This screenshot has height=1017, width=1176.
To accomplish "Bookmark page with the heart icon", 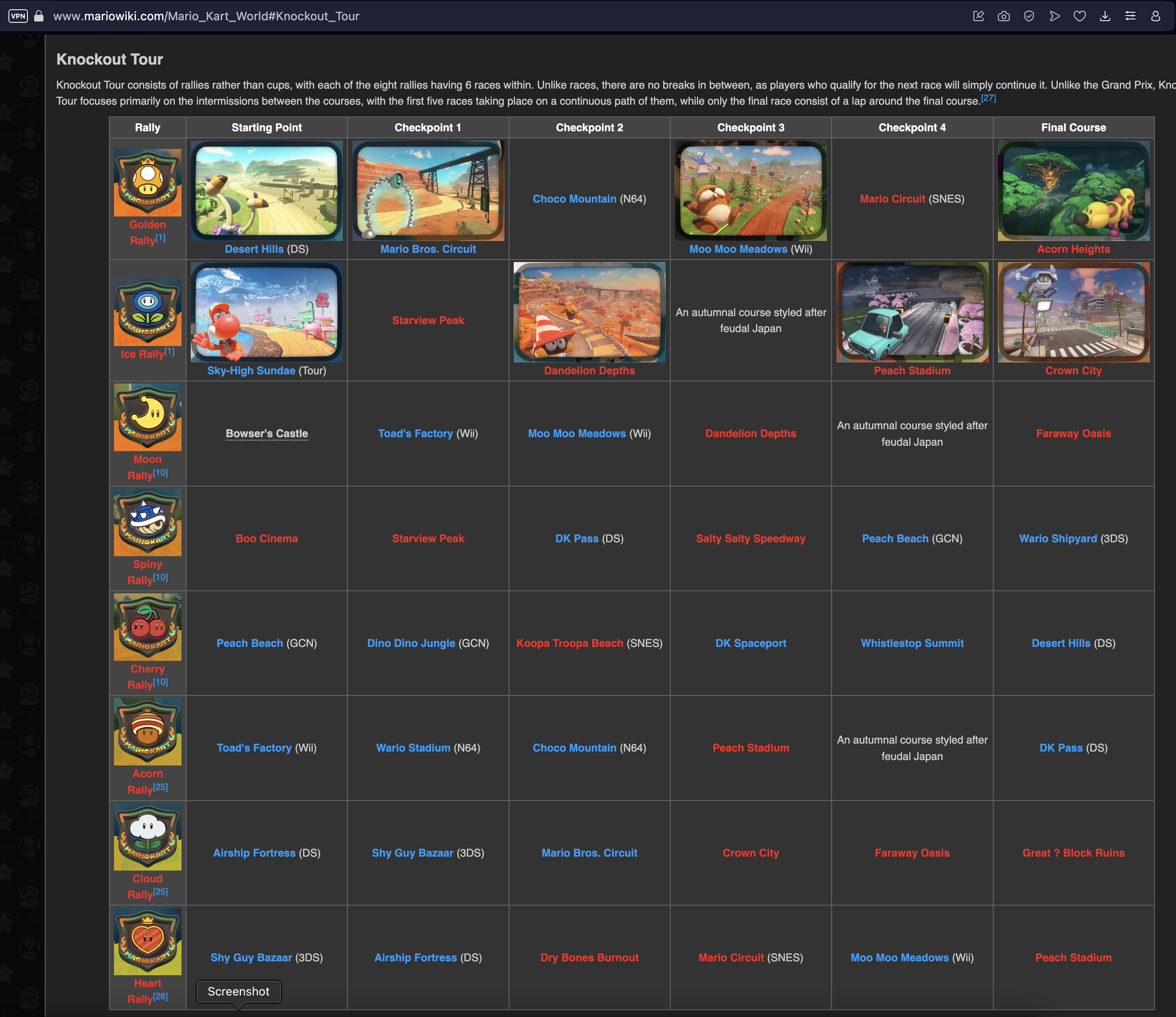I will [x=1079, y=16].
